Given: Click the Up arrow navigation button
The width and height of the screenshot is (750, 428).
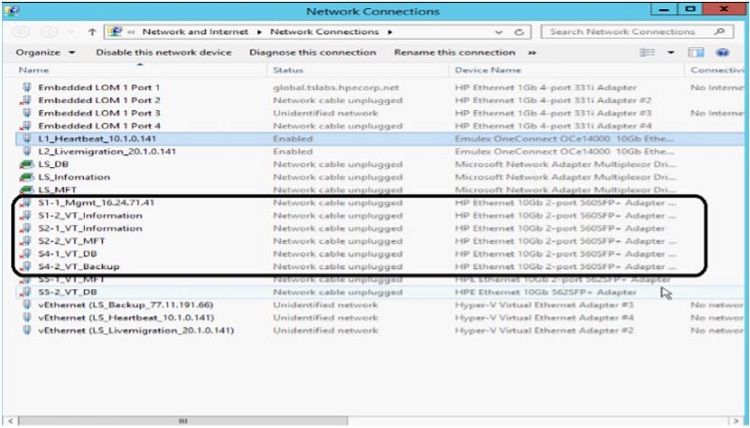Looking at the screenshot, I should tap(92, 32).
